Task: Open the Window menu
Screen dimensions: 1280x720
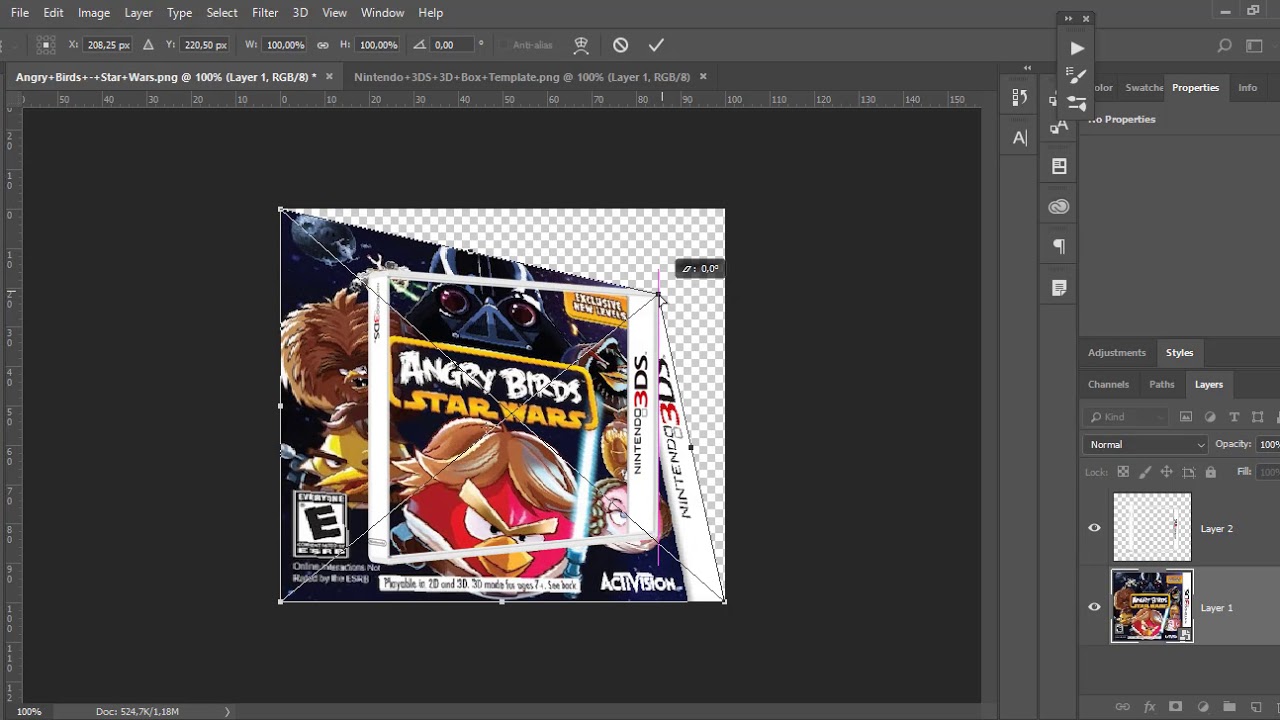Action: [382, 12]
